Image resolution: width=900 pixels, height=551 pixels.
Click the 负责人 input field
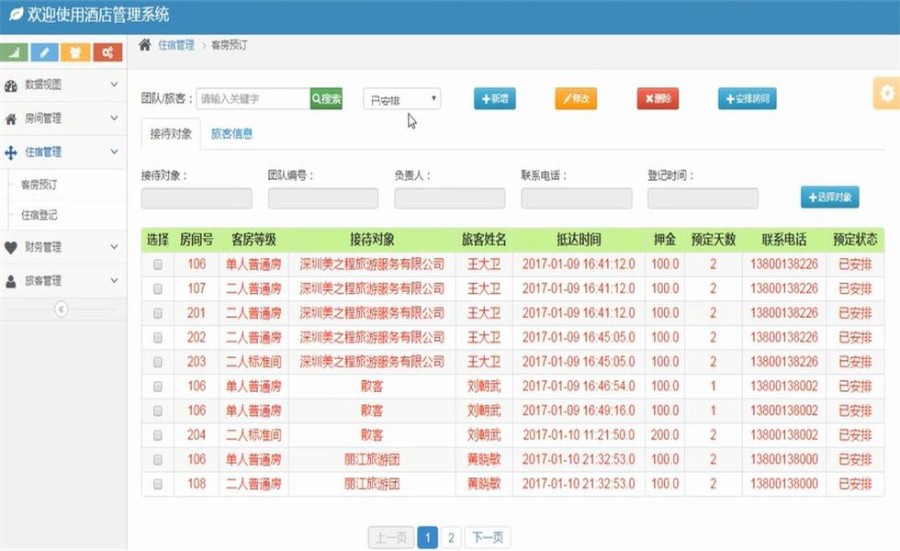pyautogui.click(x=449, y=198)
